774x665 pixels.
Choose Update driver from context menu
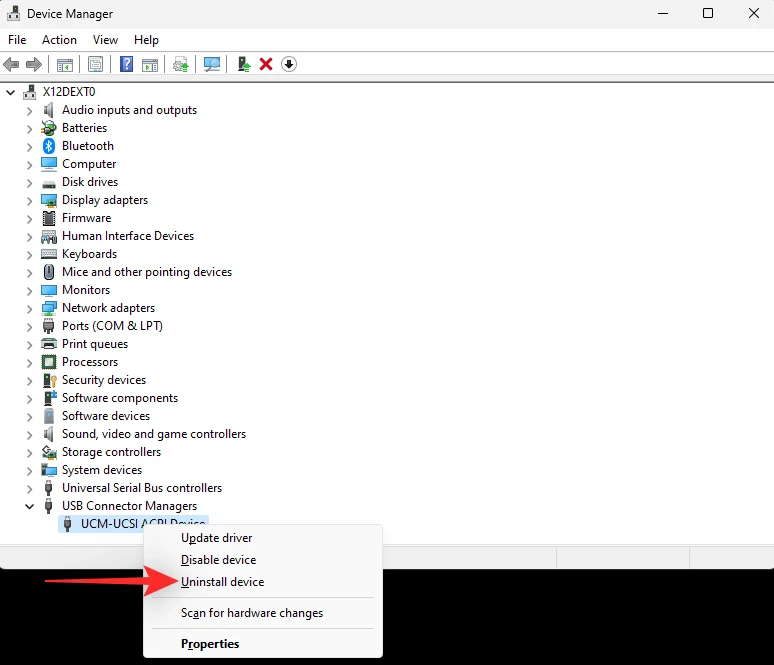coord(263,538)
